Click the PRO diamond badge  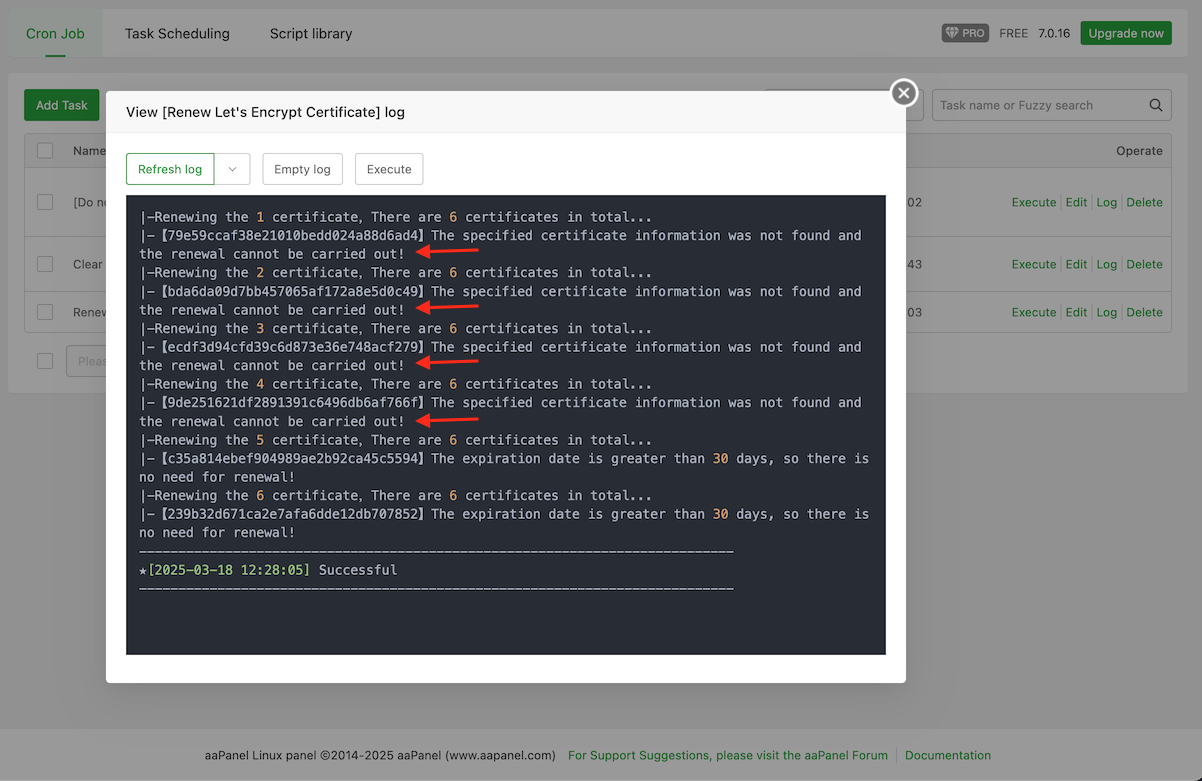[965, 33]
